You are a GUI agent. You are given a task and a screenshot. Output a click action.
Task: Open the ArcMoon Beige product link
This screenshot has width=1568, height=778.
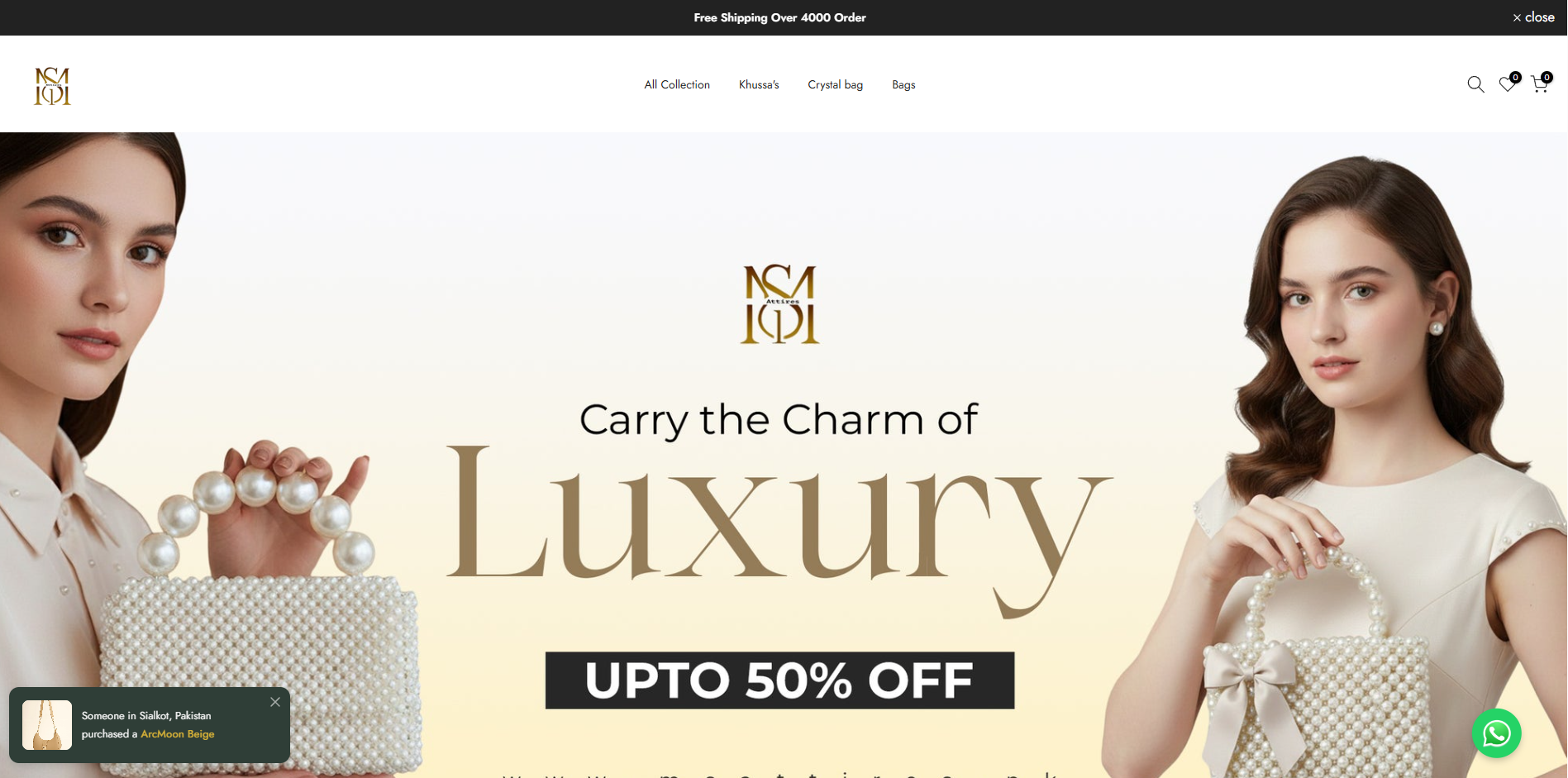(x=178, y=734)
